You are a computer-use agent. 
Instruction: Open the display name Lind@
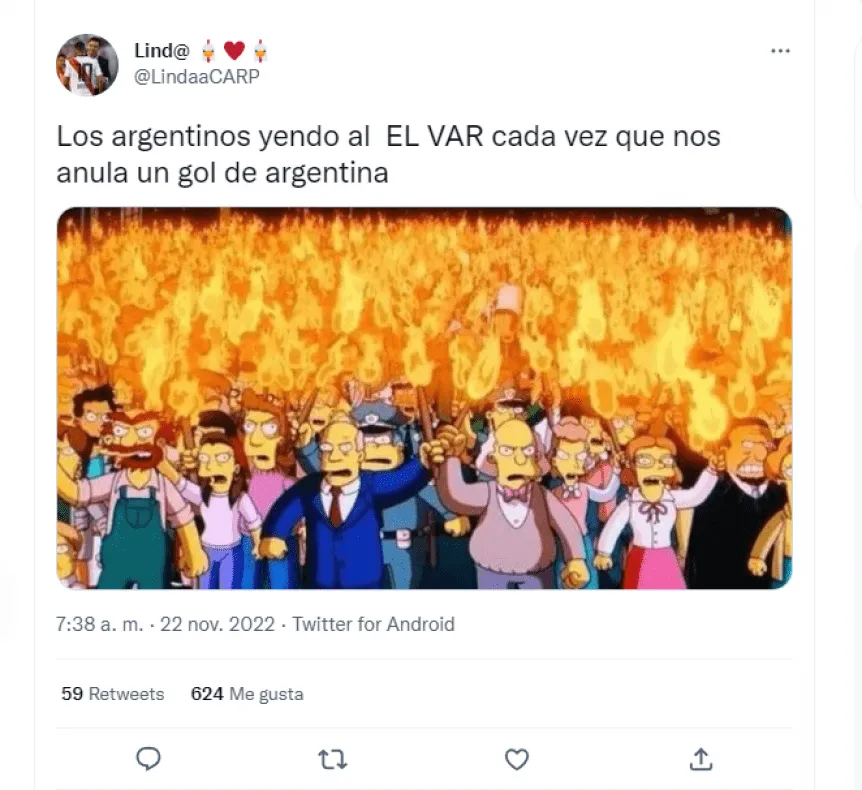tap(162, 51)
